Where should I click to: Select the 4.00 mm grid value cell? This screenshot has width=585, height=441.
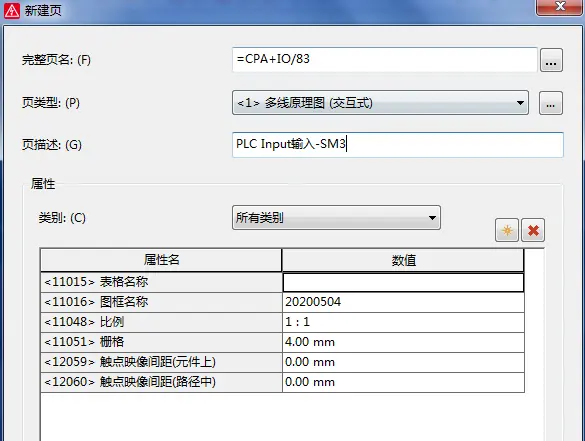[x=403, y=342]
